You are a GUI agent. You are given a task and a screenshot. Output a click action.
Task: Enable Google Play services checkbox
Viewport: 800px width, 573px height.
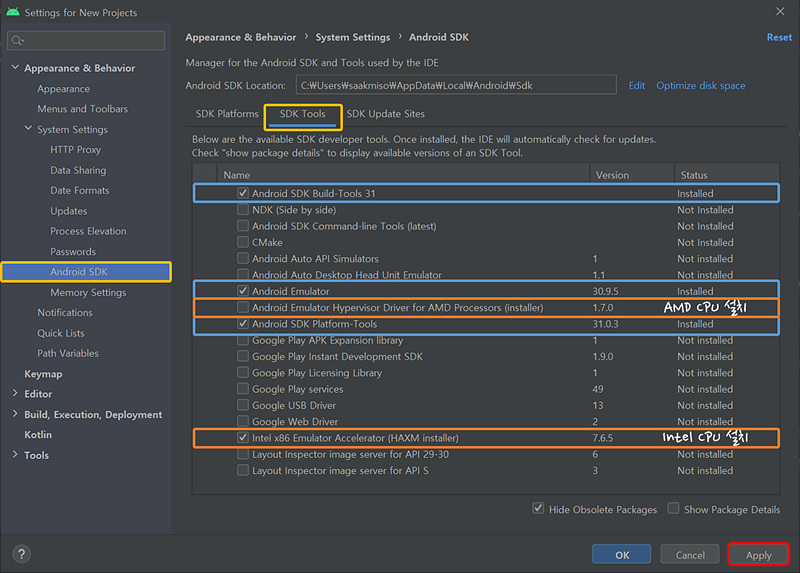[243, 389]
